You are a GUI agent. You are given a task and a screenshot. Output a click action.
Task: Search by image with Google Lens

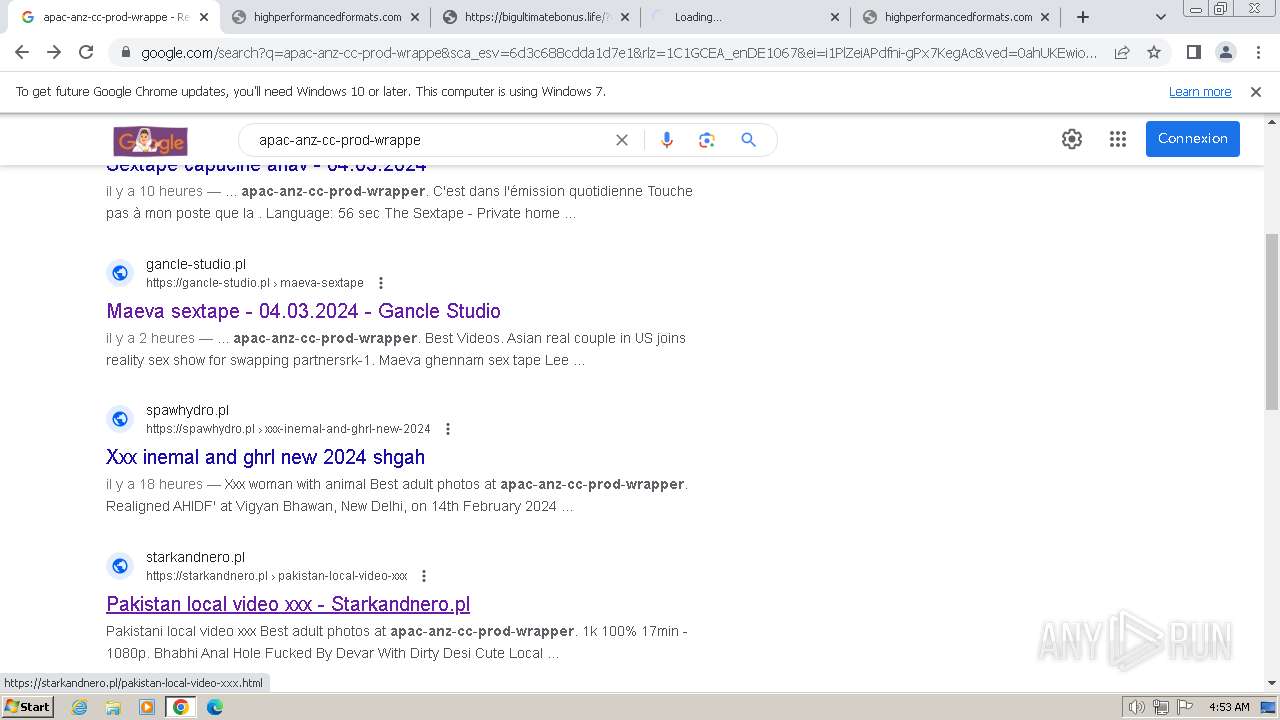[707, 140]
